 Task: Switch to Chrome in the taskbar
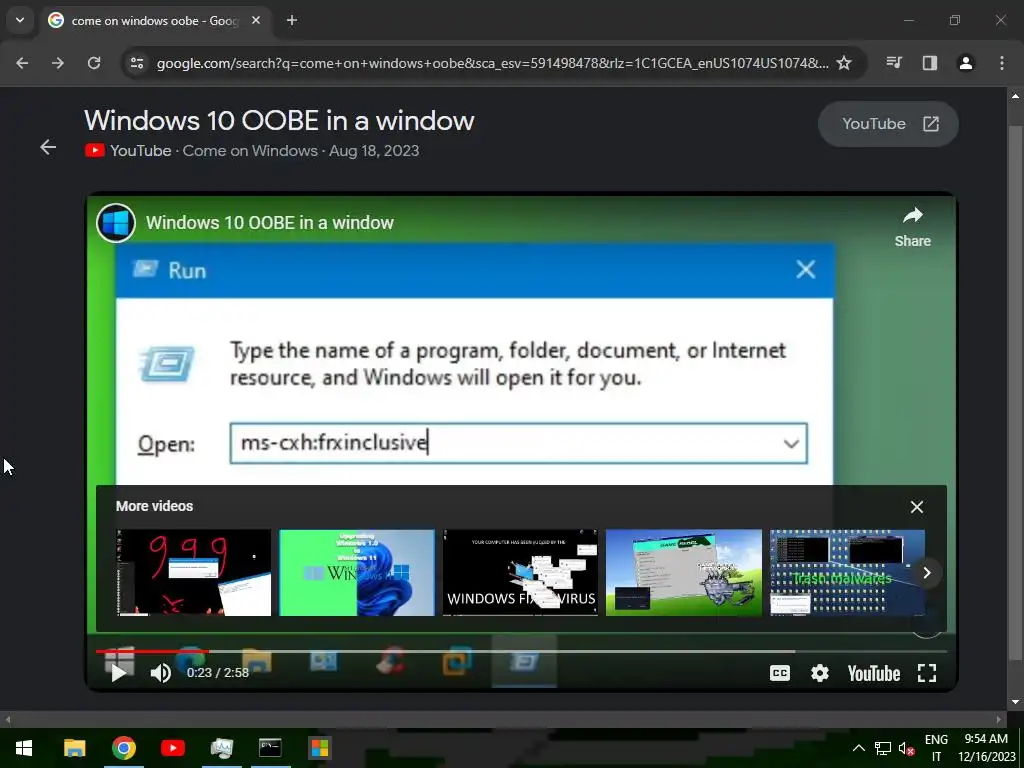(x=123, y=748)
